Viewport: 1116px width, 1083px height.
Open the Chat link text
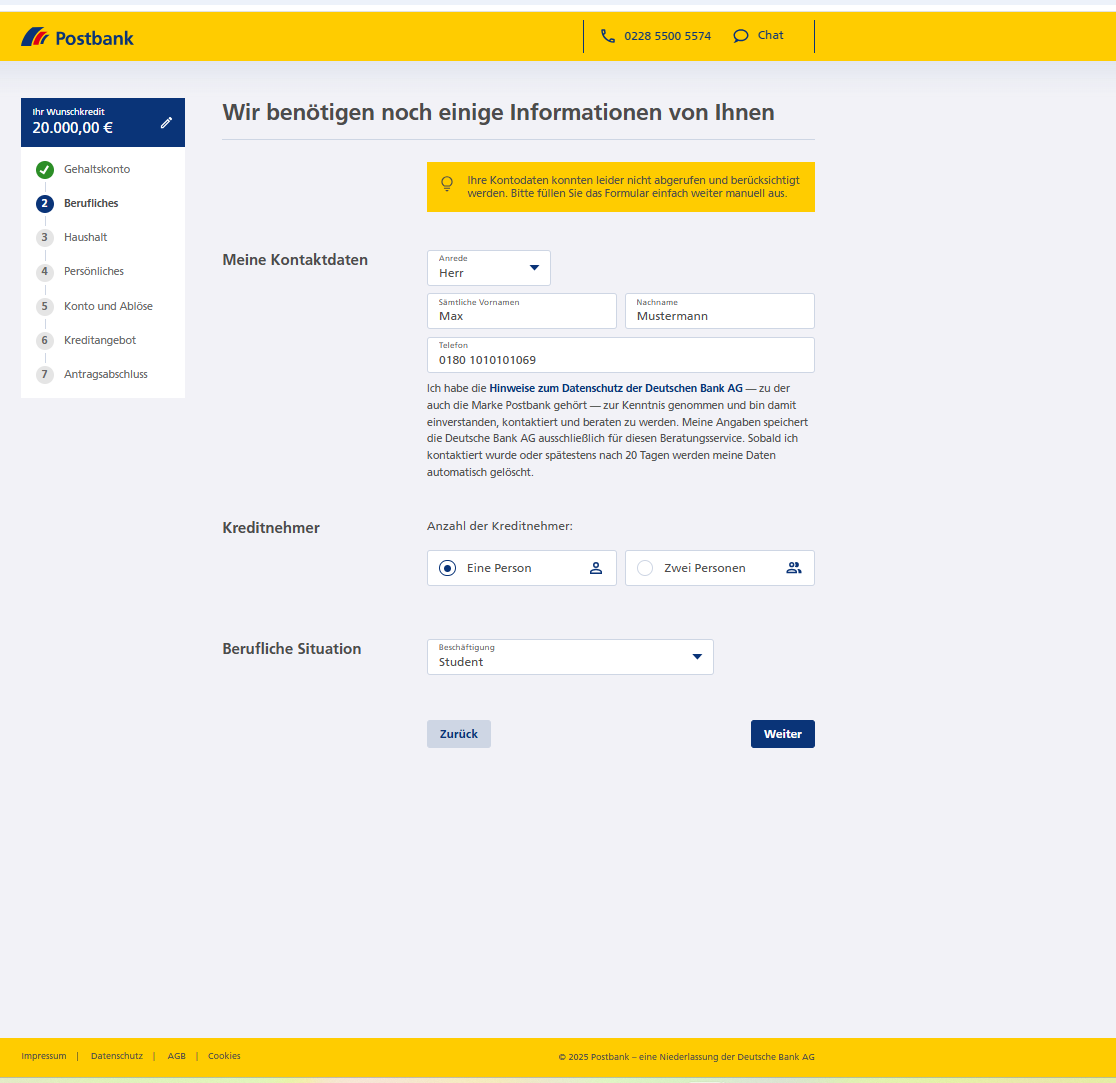[x=770, y=36]
